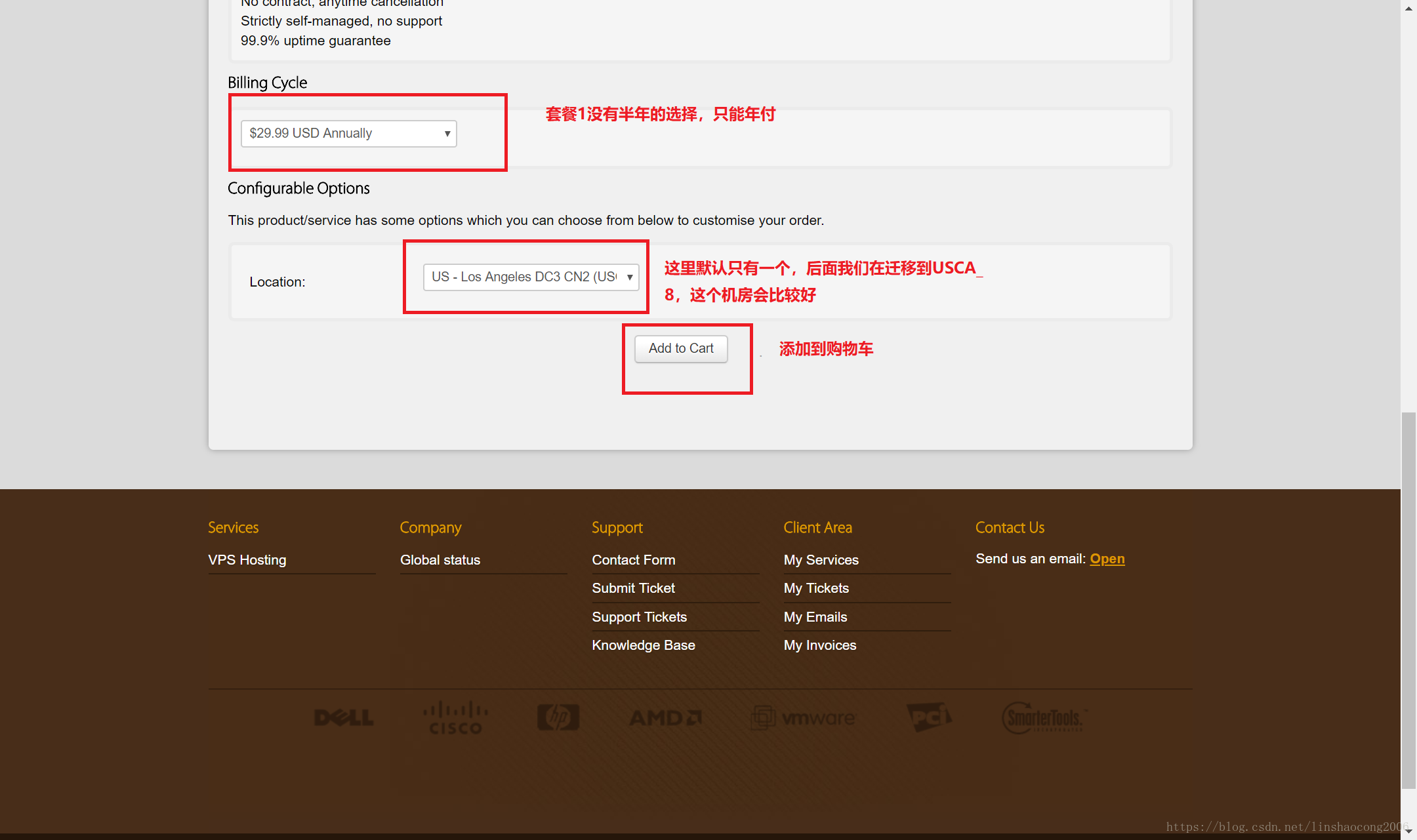
Task: Click the scrollbar up arrow
Action: [1408, 8]
